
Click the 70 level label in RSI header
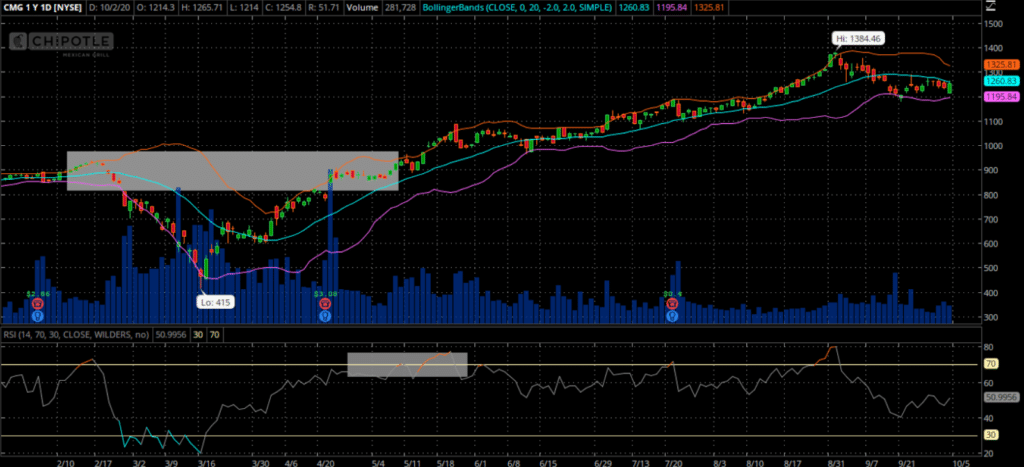[x=214, y=334]
